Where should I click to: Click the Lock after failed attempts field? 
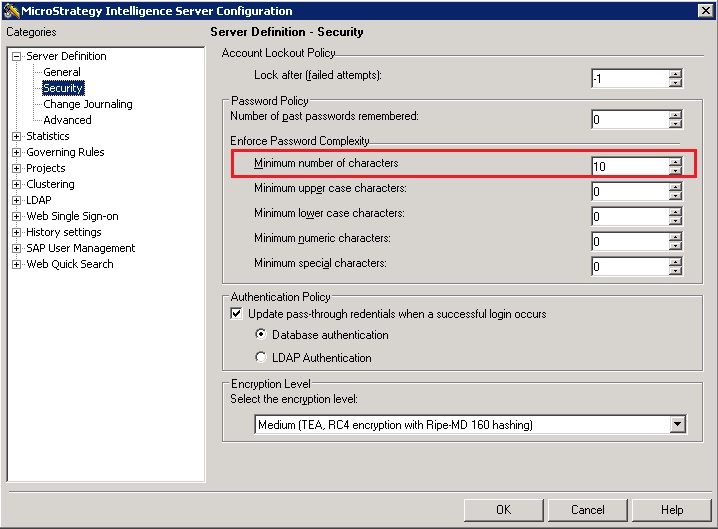pos(630,78)
